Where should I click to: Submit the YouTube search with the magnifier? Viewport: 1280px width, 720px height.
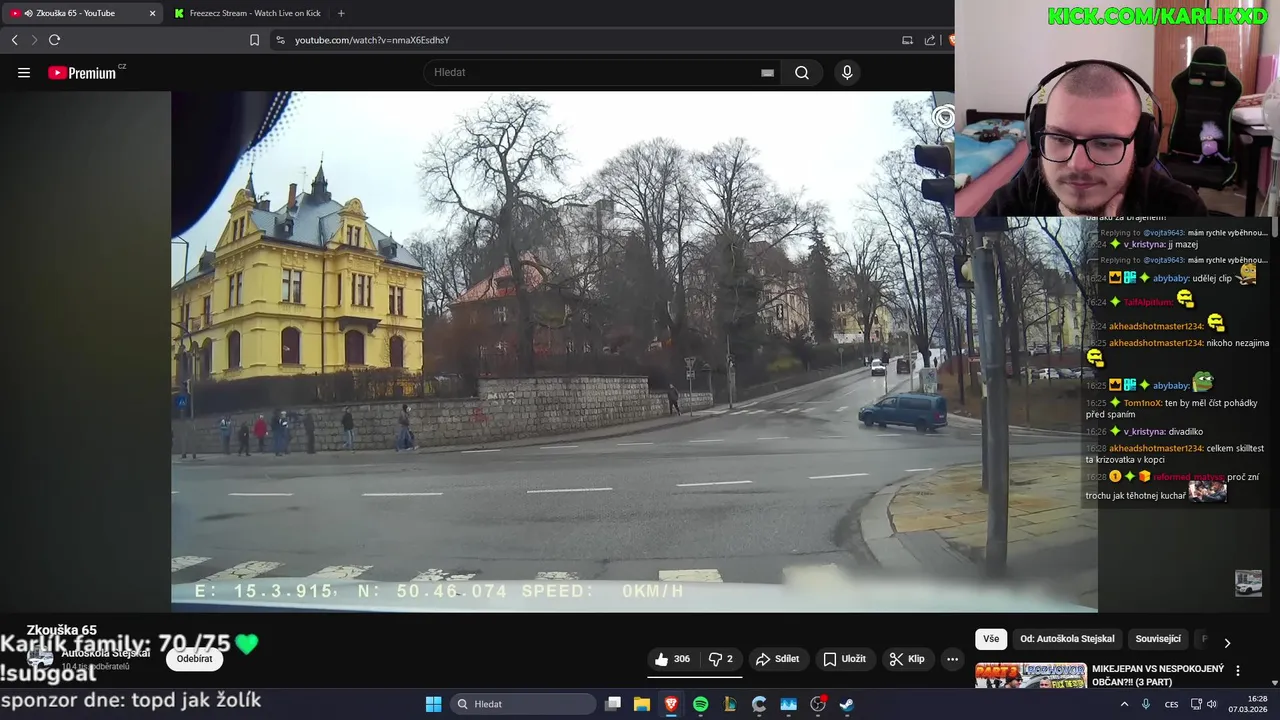tap(802, 73)
